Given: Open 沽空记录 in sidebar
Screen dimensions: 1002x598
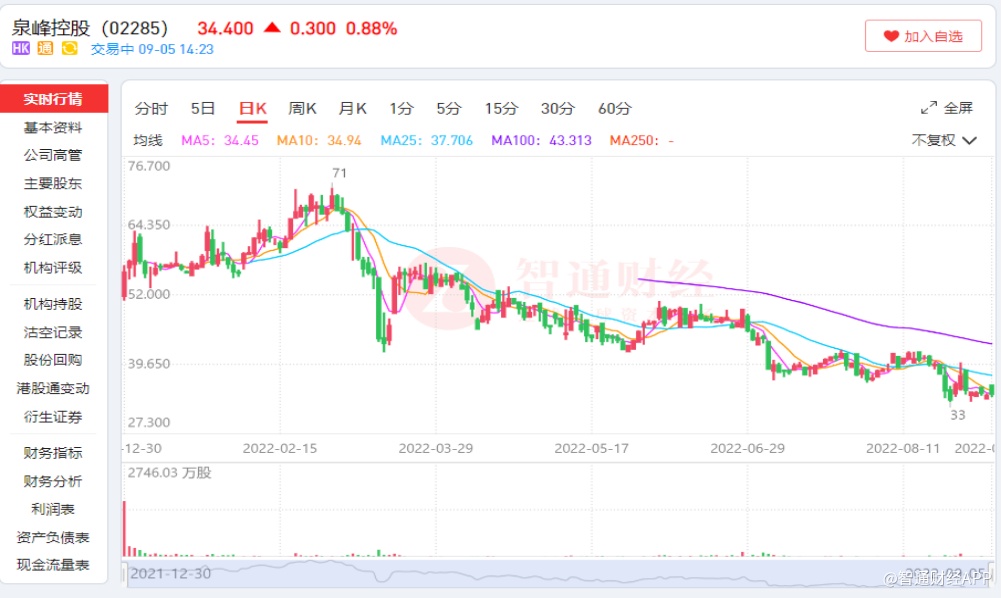Looking at the screenshot, I should pyautogui.click(x=53, y=332).
